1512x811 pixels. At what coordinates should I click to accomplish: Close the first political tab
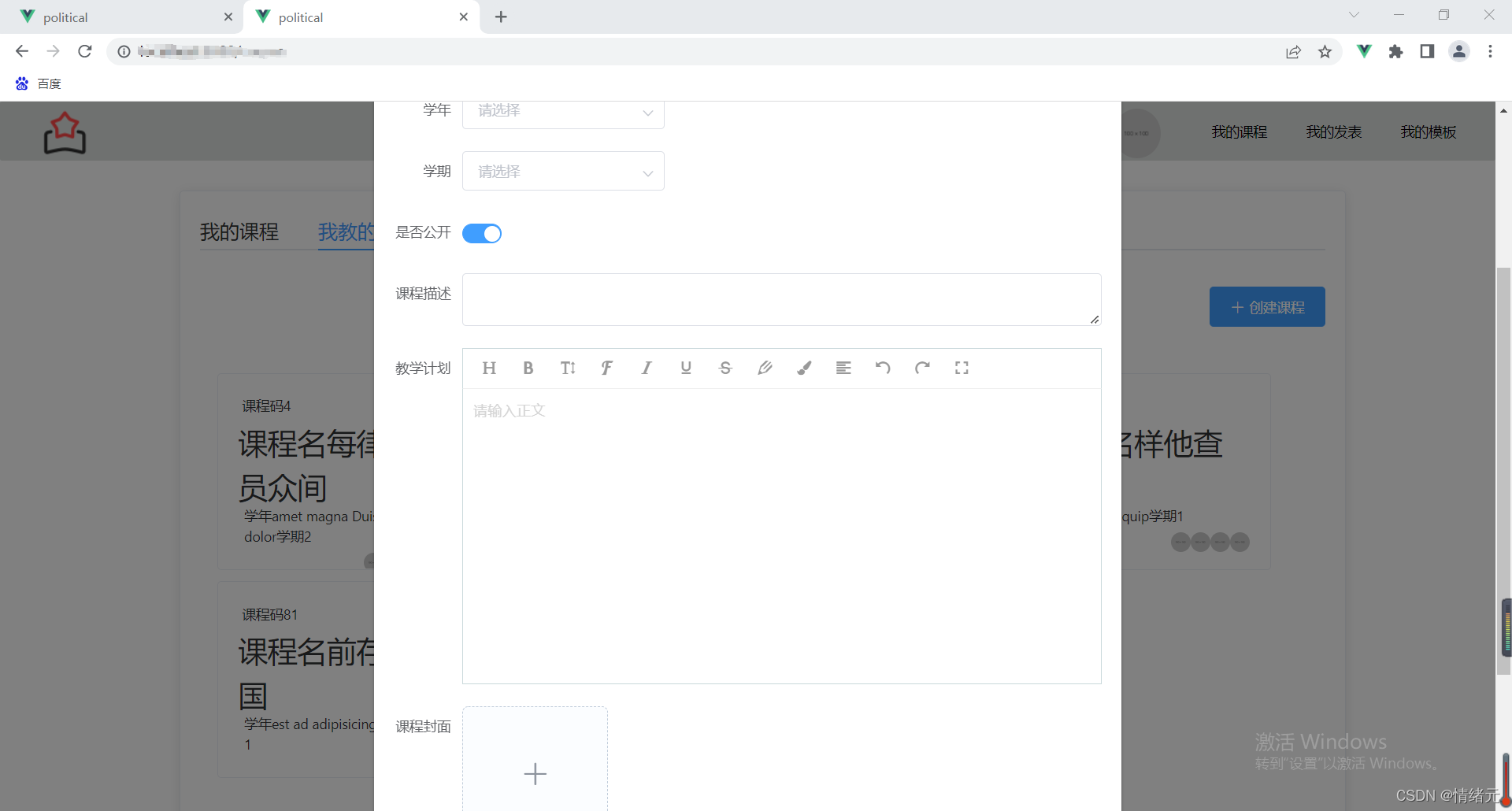coord(228,17)
